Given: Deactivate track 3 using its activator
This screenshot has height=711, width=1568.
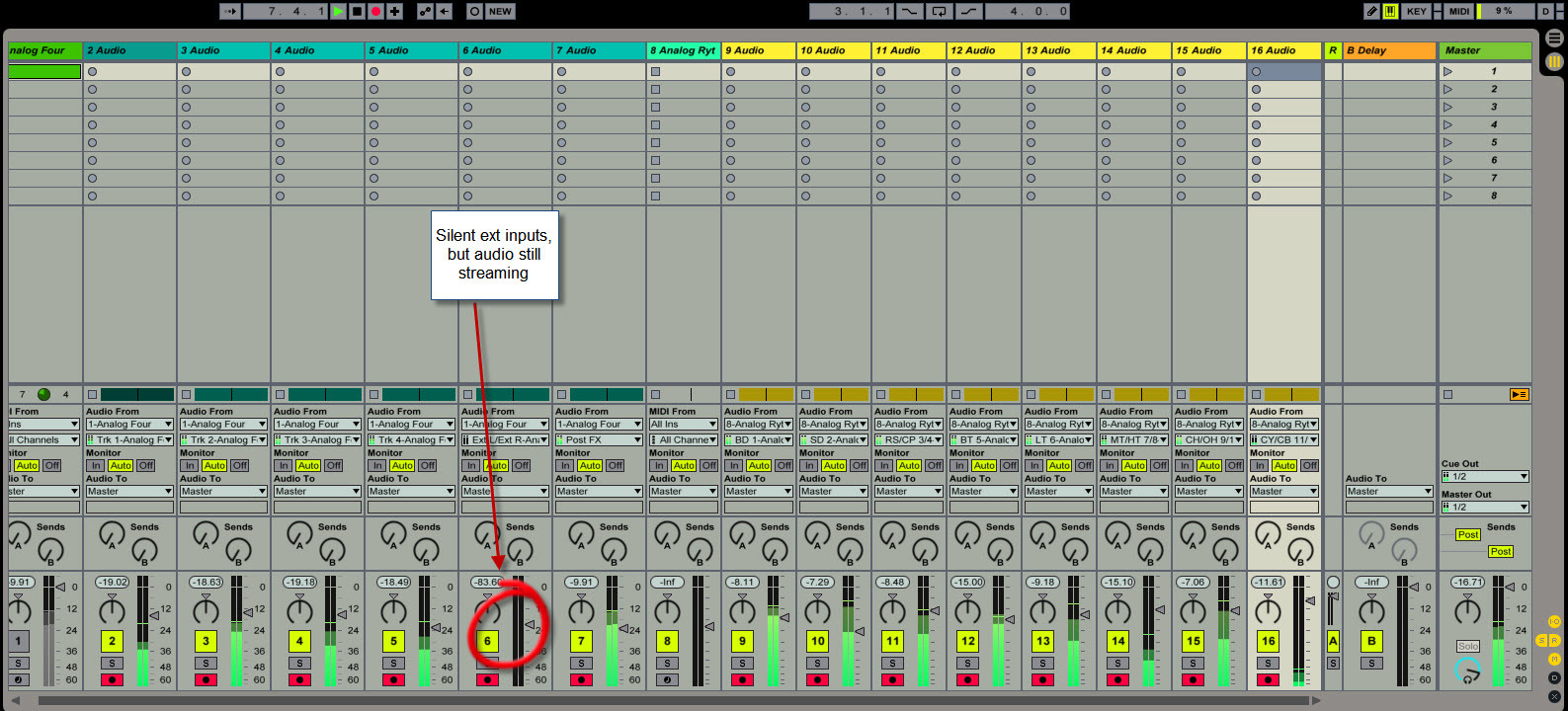Looking at the screenshot, I should point(206,641).
